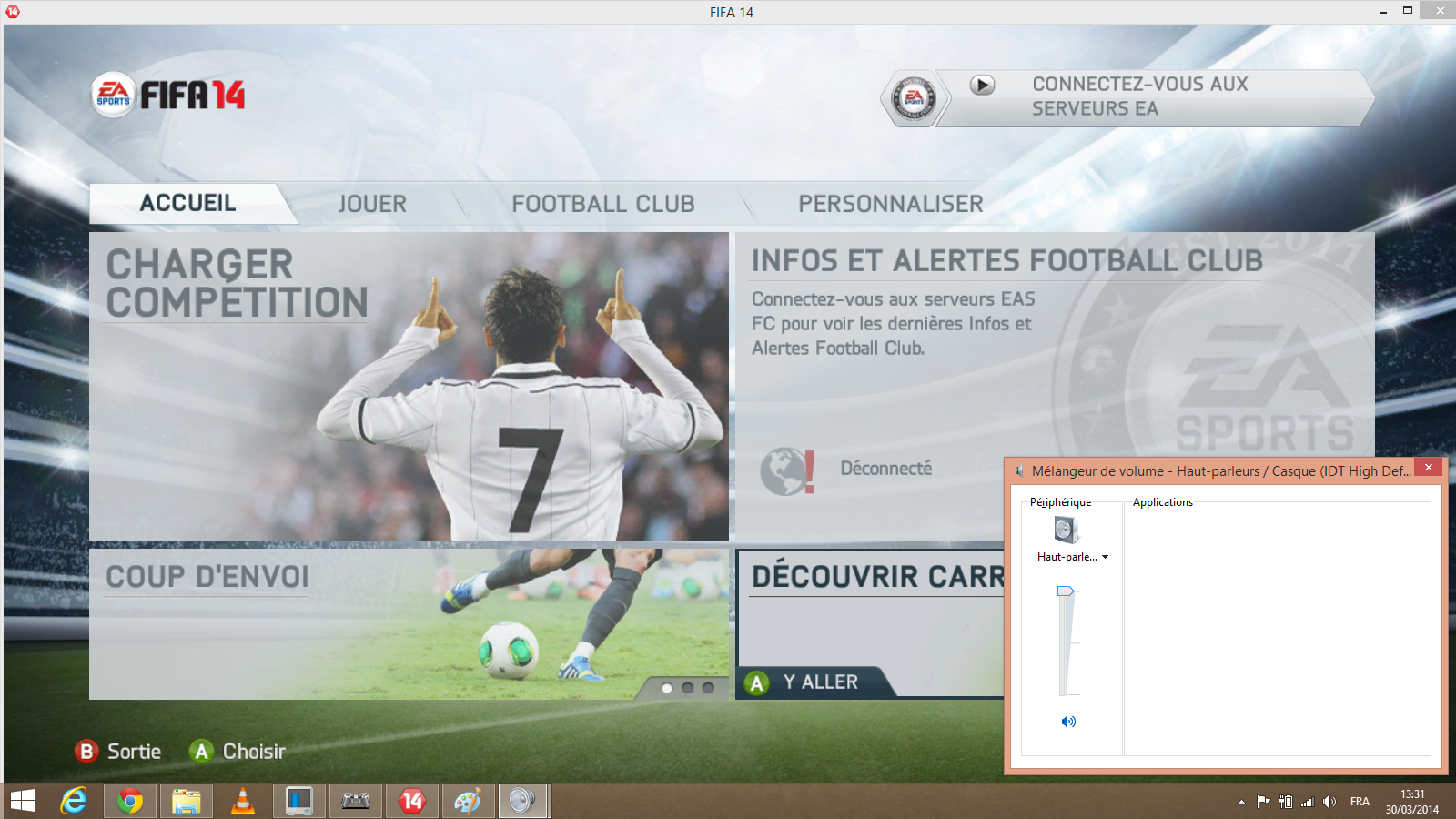Click the Sortie label
The height and width of the screenshot is (819, 1456).
134,752
